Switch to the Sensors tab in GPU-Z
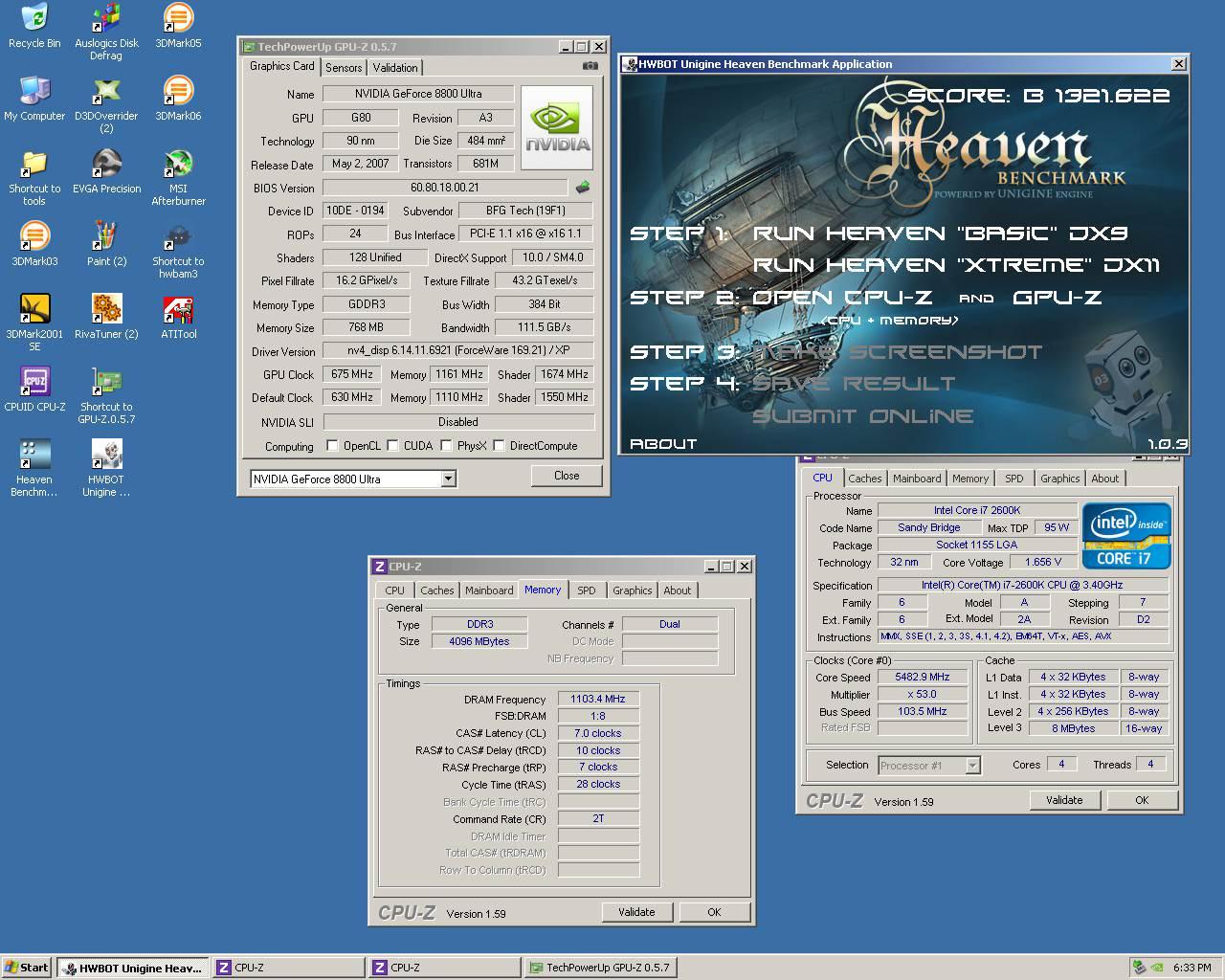Screen dimensions: 1225x980 click(344, 67)
